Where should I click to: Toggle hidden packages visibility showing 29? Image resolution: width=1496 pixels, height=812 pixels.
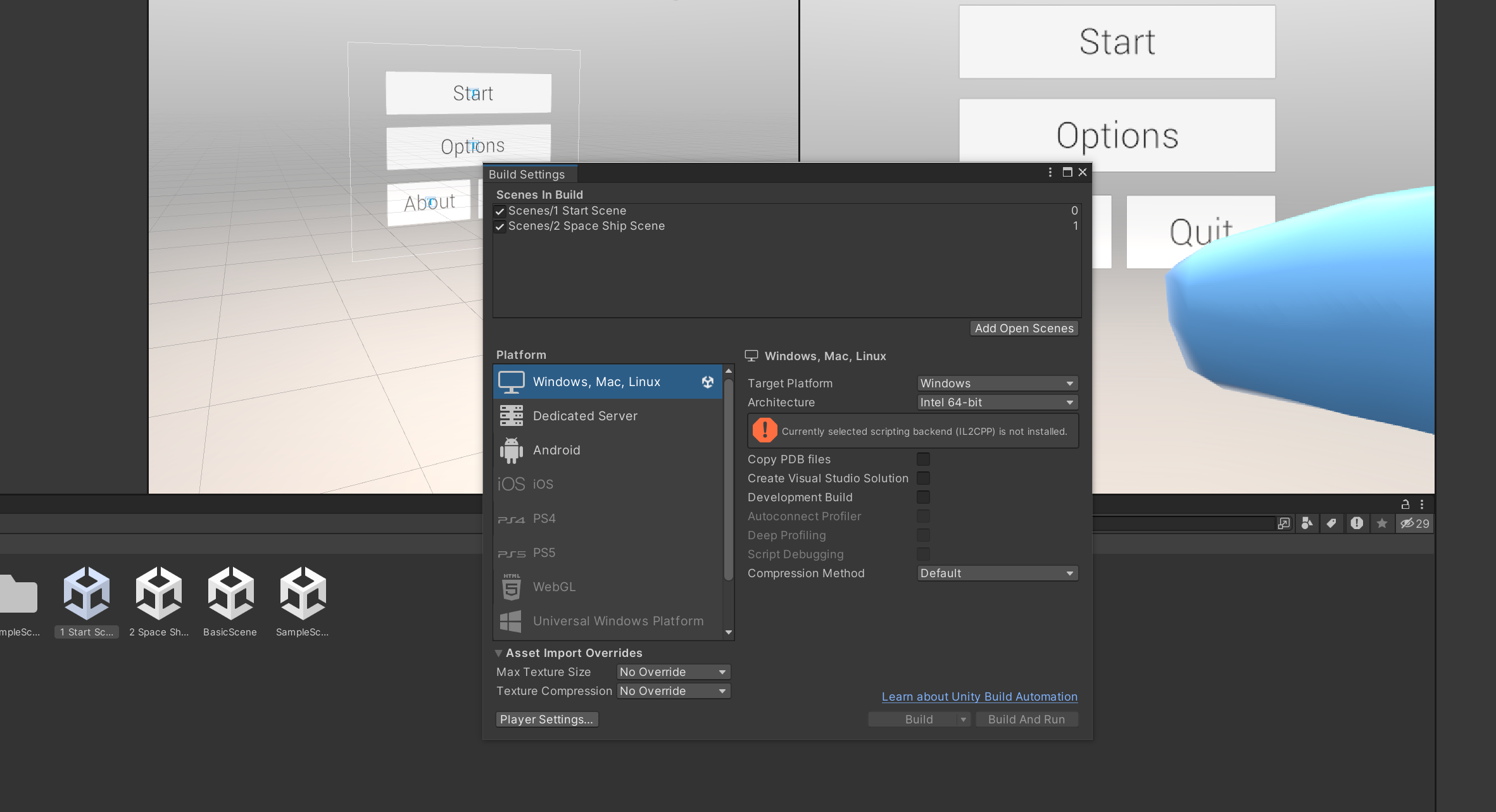(1415, 523)
